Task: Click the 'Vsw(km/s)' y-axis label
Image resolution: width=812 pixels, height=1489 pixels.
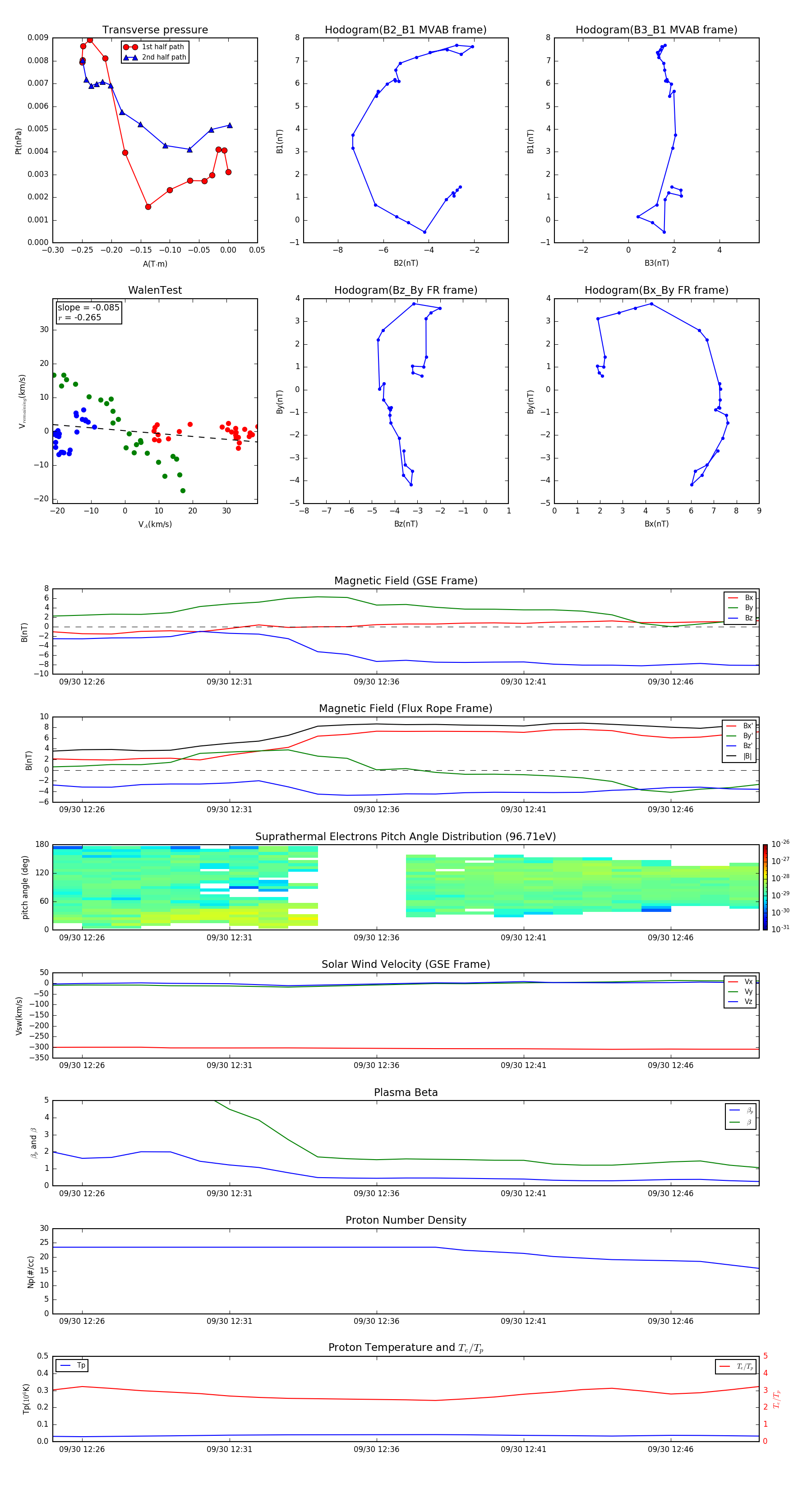Action: (19, 1016)
